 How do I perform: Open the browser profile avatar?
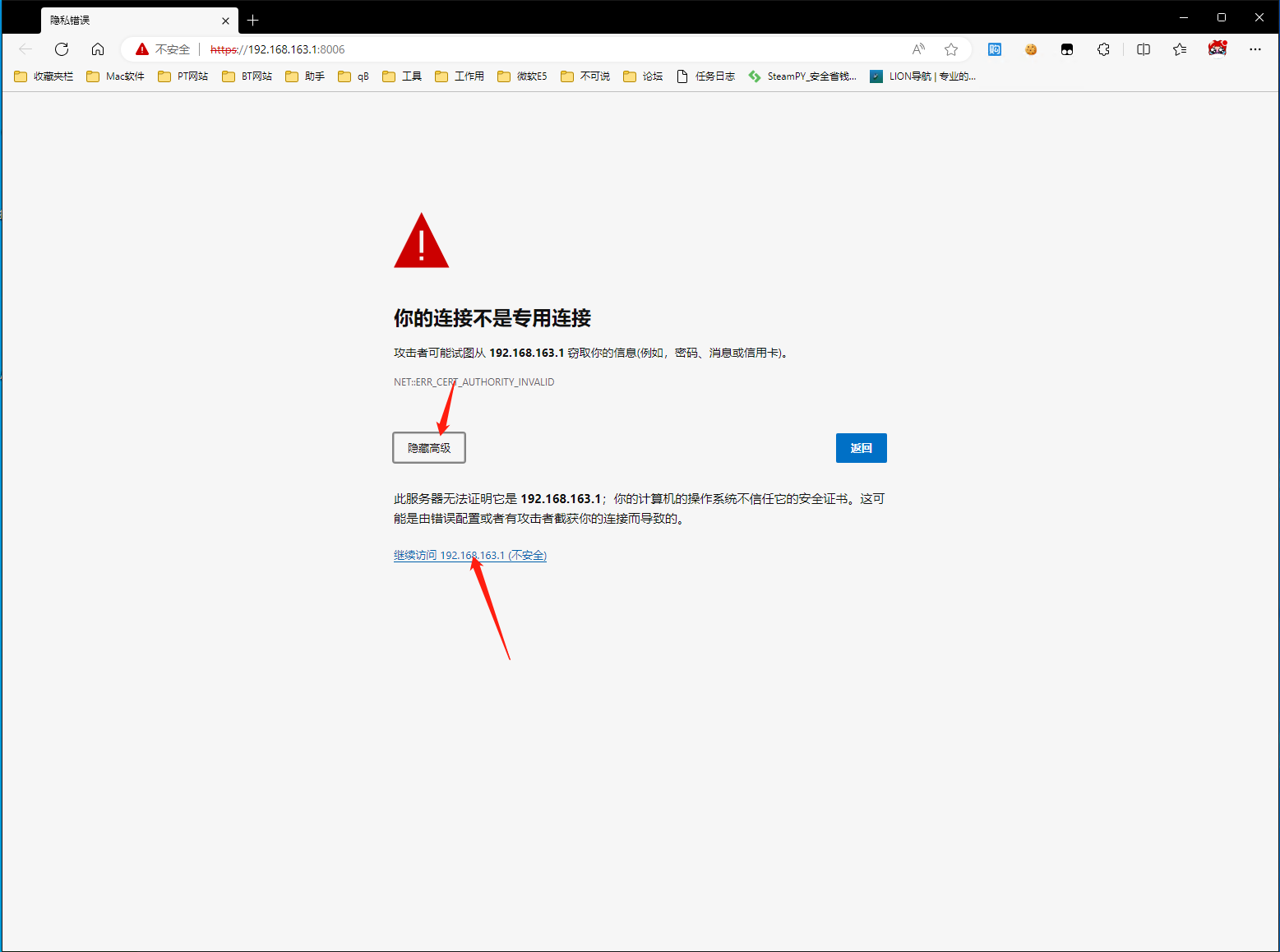tap(1218, 49)
